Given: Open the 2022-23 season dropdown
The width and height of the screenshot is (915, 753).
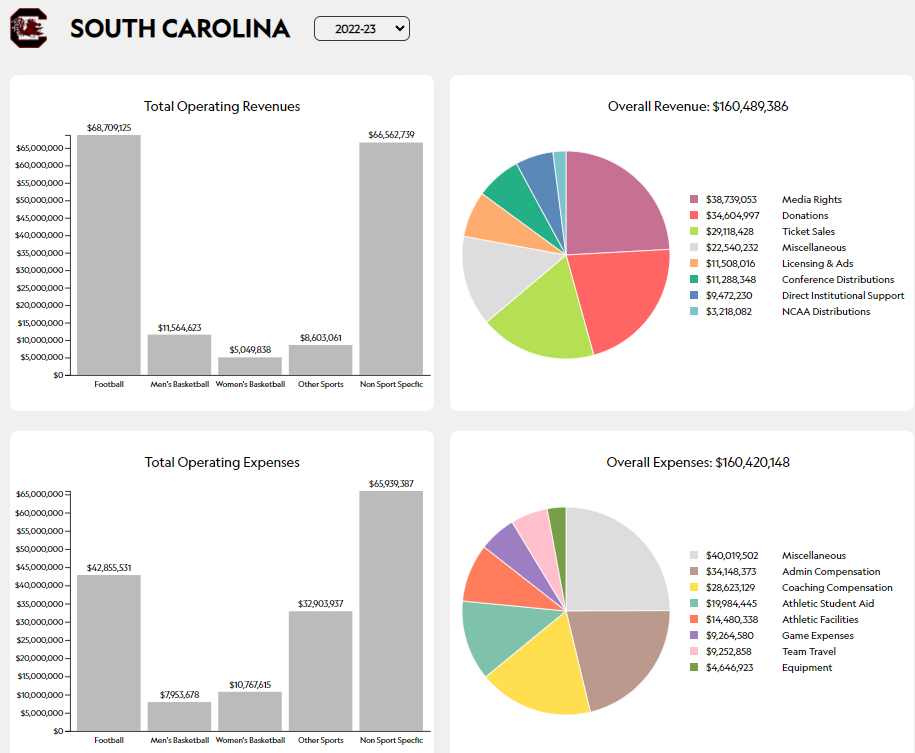Looking at the screenshot, I should pos(361,29).
